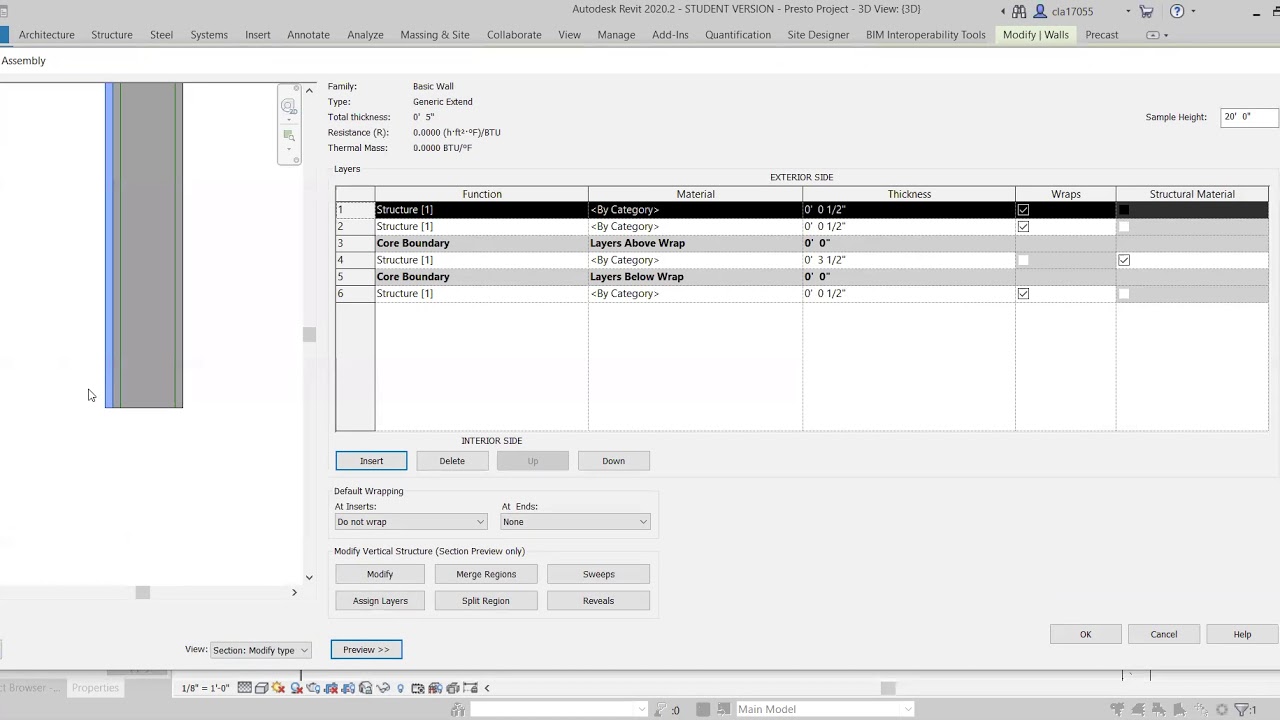Open the detail level icon in view bar

[x=245, y=688]
